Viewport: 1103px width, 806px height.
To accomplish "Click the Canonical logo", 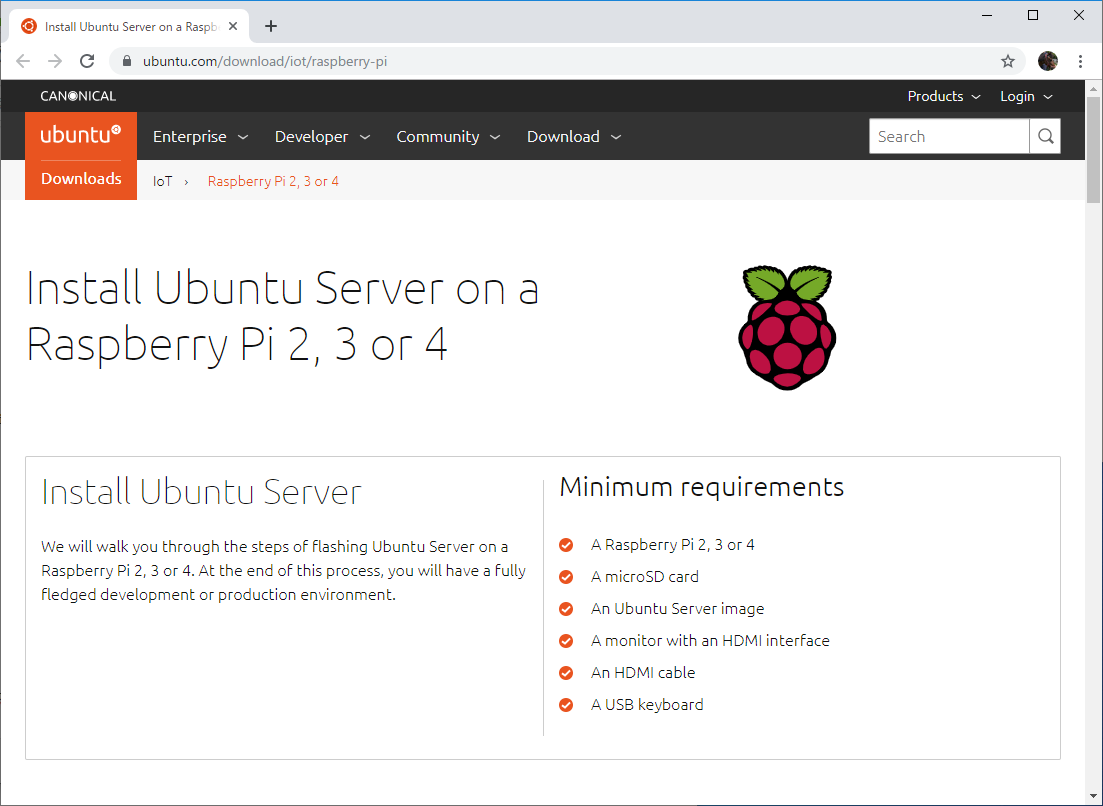I will [78, 96].
